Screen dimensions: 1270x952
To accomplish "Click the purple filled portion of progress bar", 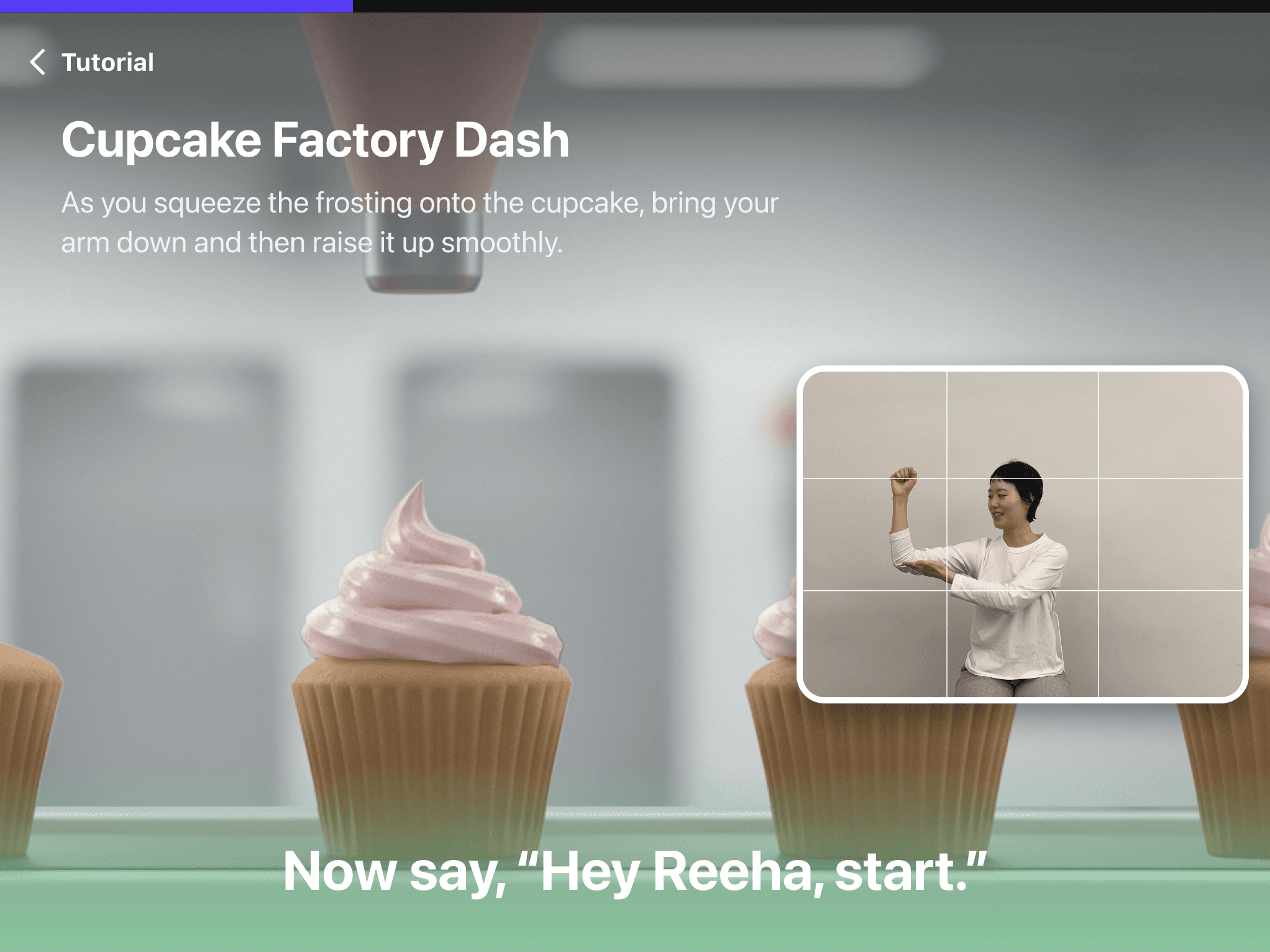I will (x=176, y=6).
